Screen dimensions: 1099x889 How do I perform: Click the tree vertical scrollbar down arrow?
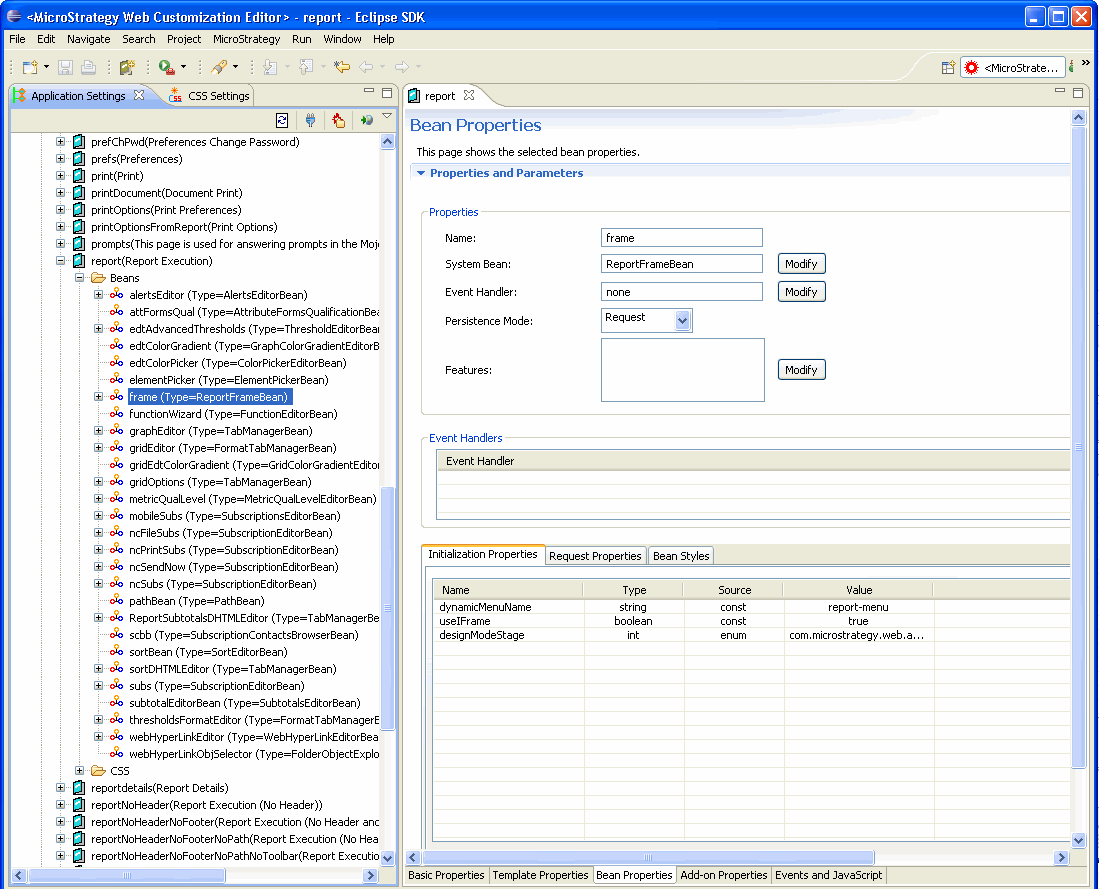pos(388,857)
